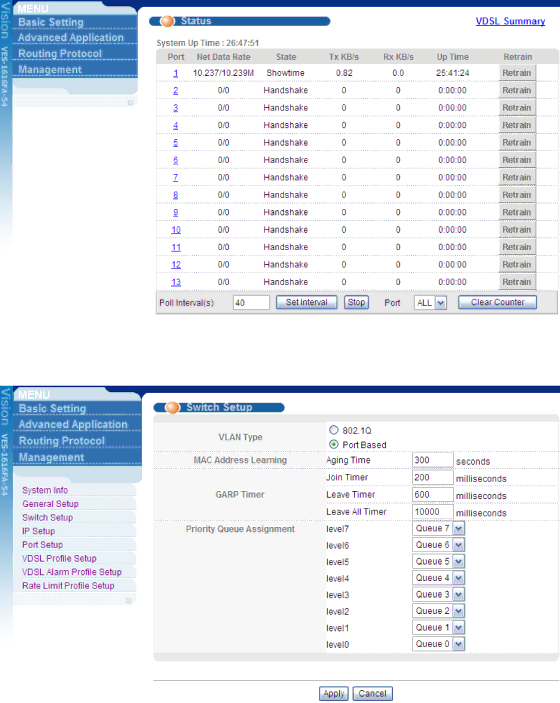The height and width of the screenshot is (703, 560).
Task: Open Advanced Application in the top menu
Action: (71, 38)
